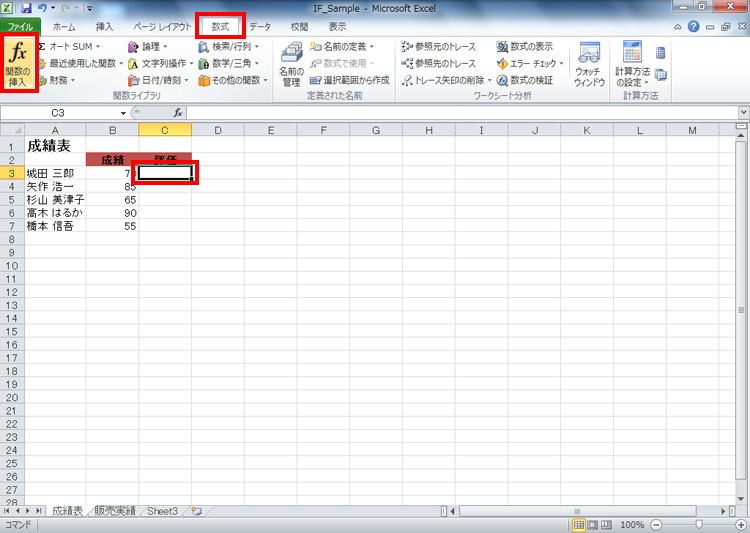Click Trace Dependents (参照先のトレース)

439,63
